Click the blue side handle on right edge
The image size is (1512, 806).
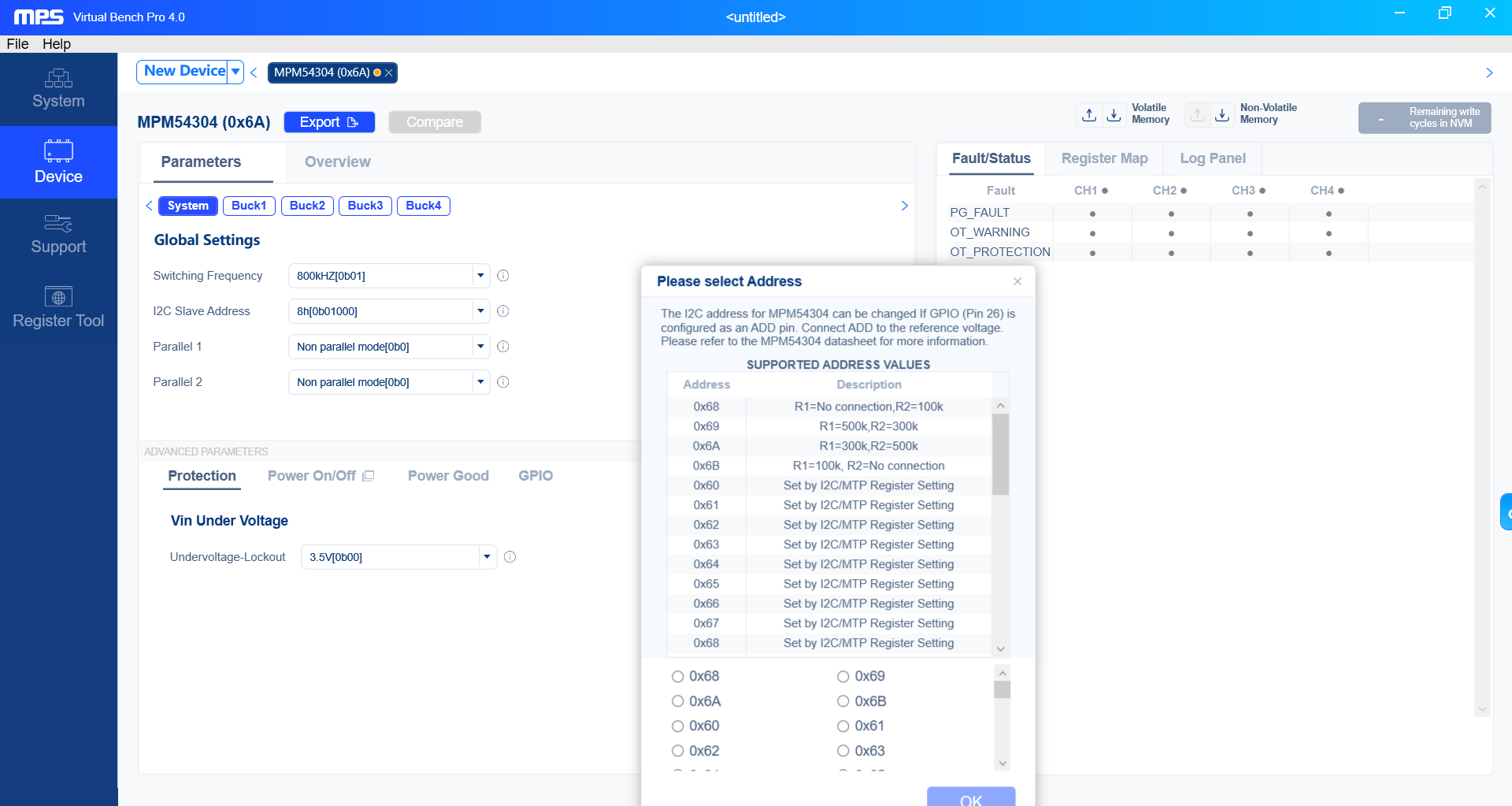point(1506,512)
